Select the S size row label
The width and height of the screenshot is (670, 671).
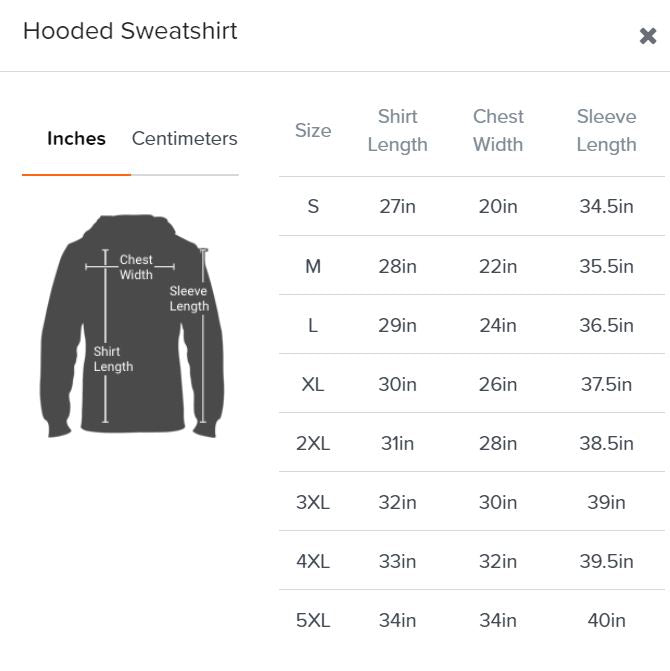(x=313, y=207)
